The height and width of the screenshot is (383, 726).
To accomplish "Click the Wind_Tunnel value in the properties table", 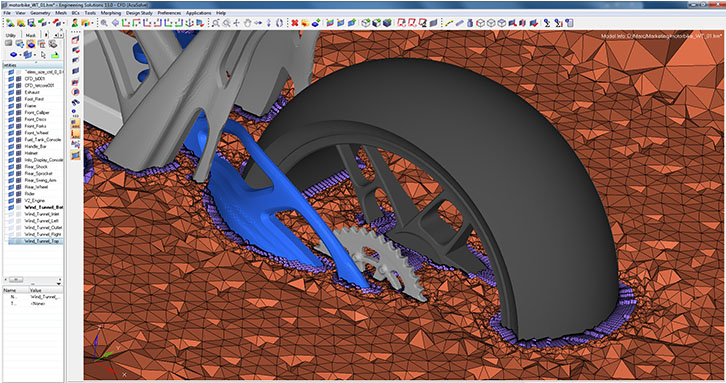I will tap(45, 296).
